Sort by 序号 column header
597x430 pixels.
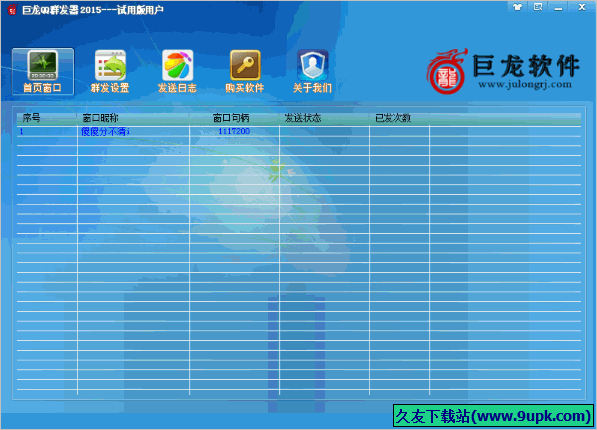click(47, 118)
